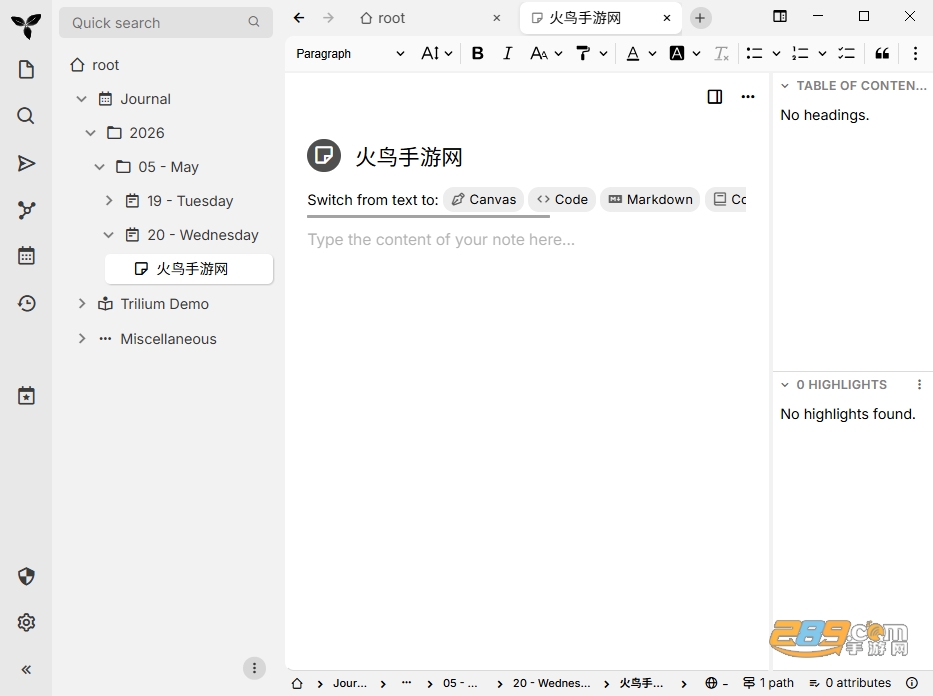This screenshot has width=933, height=696.
Task: Toggle italic formatting
Action: 508,54
